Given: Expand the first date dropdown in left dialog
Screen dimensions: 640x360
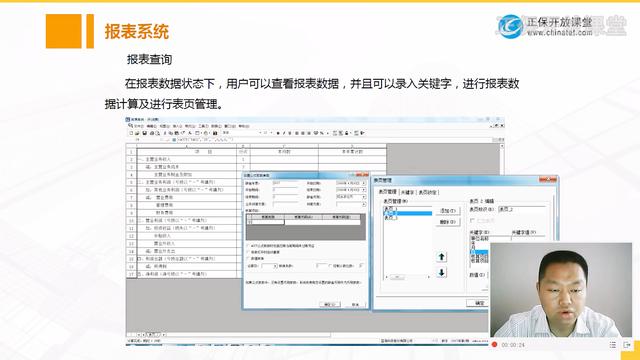Looking at the screenshot, I should tap(364, 183).
